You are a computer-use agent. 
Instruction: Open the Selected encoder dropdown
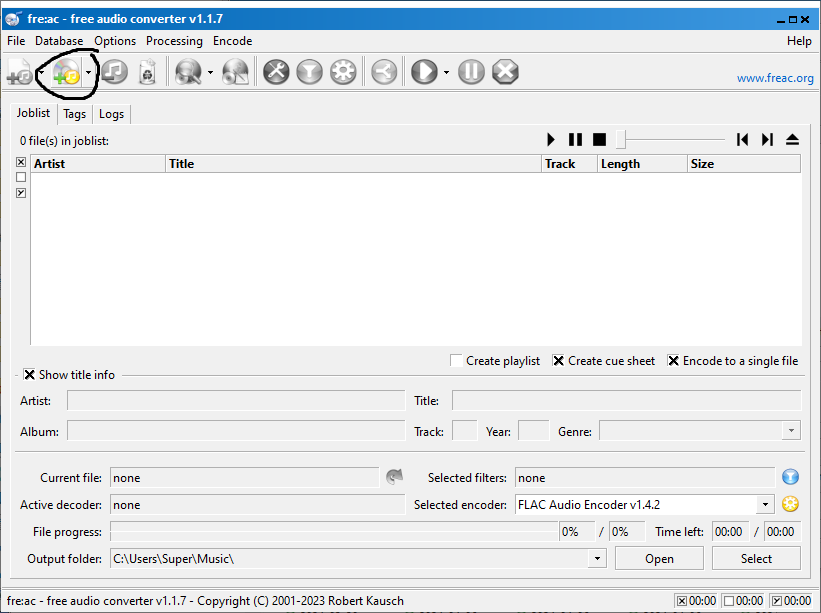tap(765, 505)
